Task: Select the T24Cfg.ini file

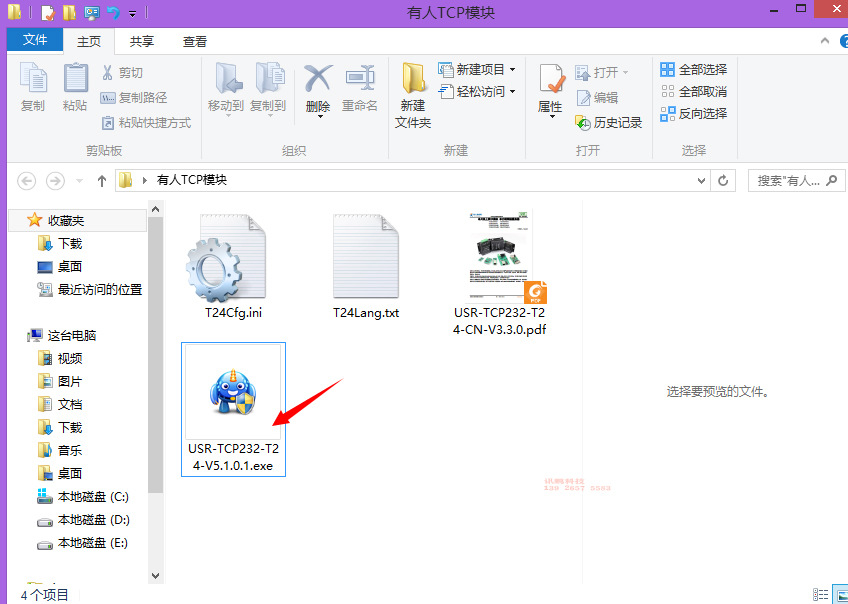Action: [x=233, y=265]
